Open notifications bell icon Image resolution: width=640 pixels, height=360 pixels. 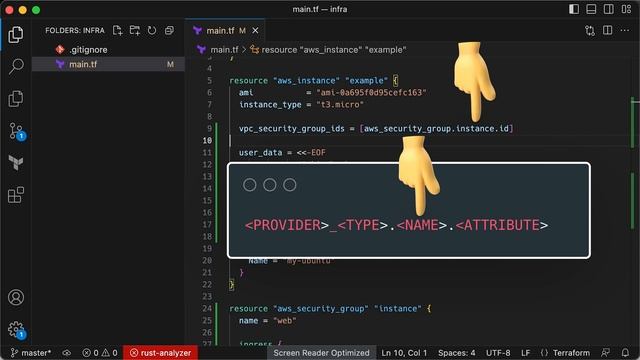click(x=625, y=353)
